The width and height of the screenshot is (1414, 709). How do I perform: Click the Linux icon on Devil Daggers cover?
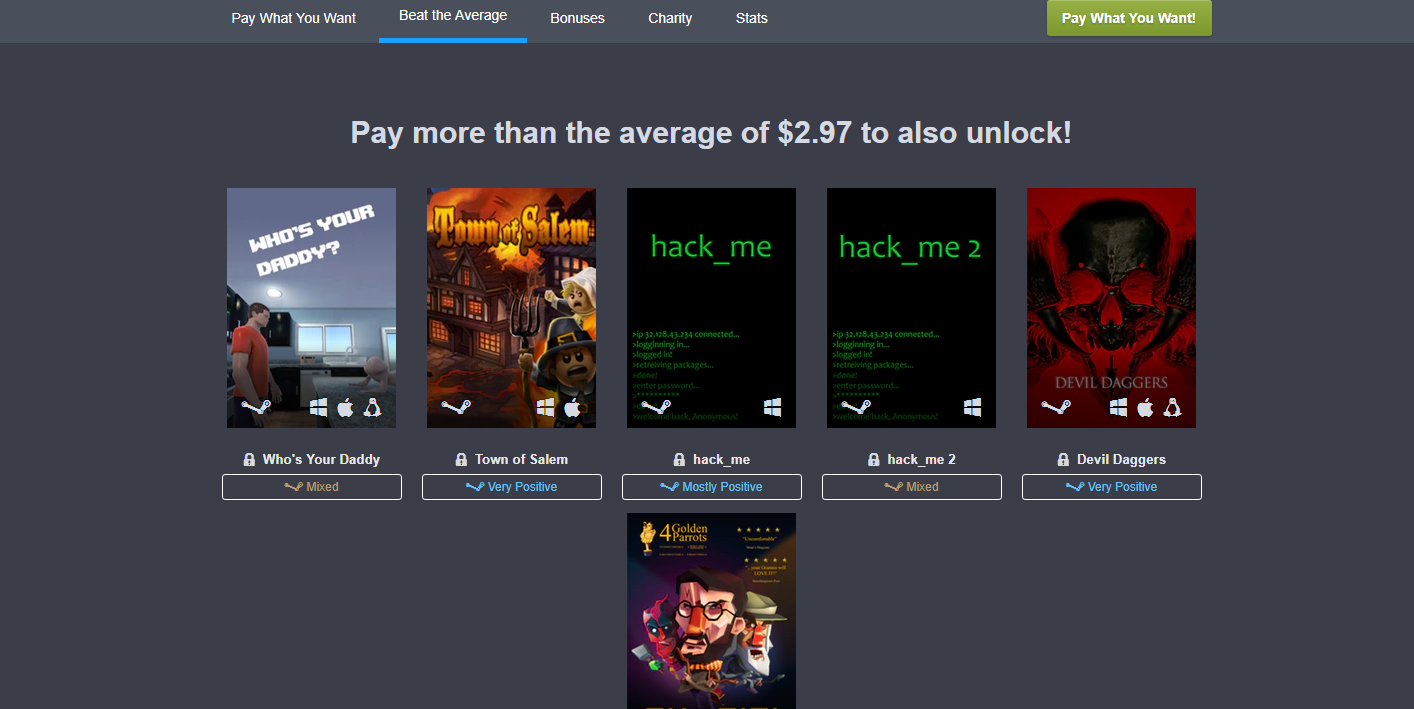pyautogui.click(x=1172, y=407)
